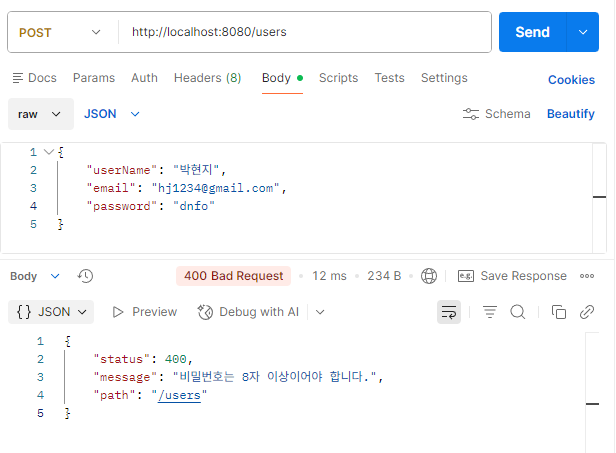Click the userName value "박현지"
616x453 pixels.
[196, 170]
